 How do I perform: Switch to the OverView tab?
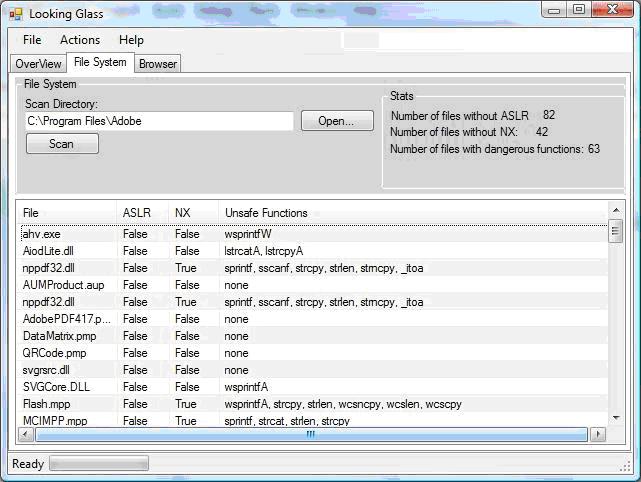(38, 64)
